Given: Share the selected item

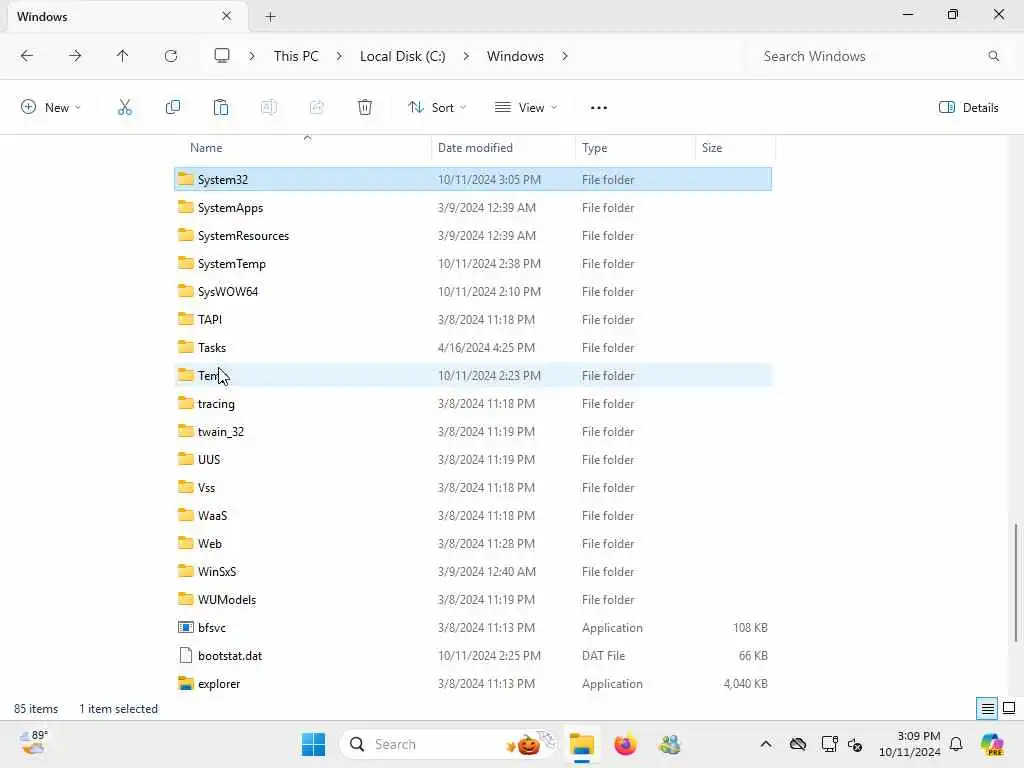Looking at the screenshot, I should [317, 107].
